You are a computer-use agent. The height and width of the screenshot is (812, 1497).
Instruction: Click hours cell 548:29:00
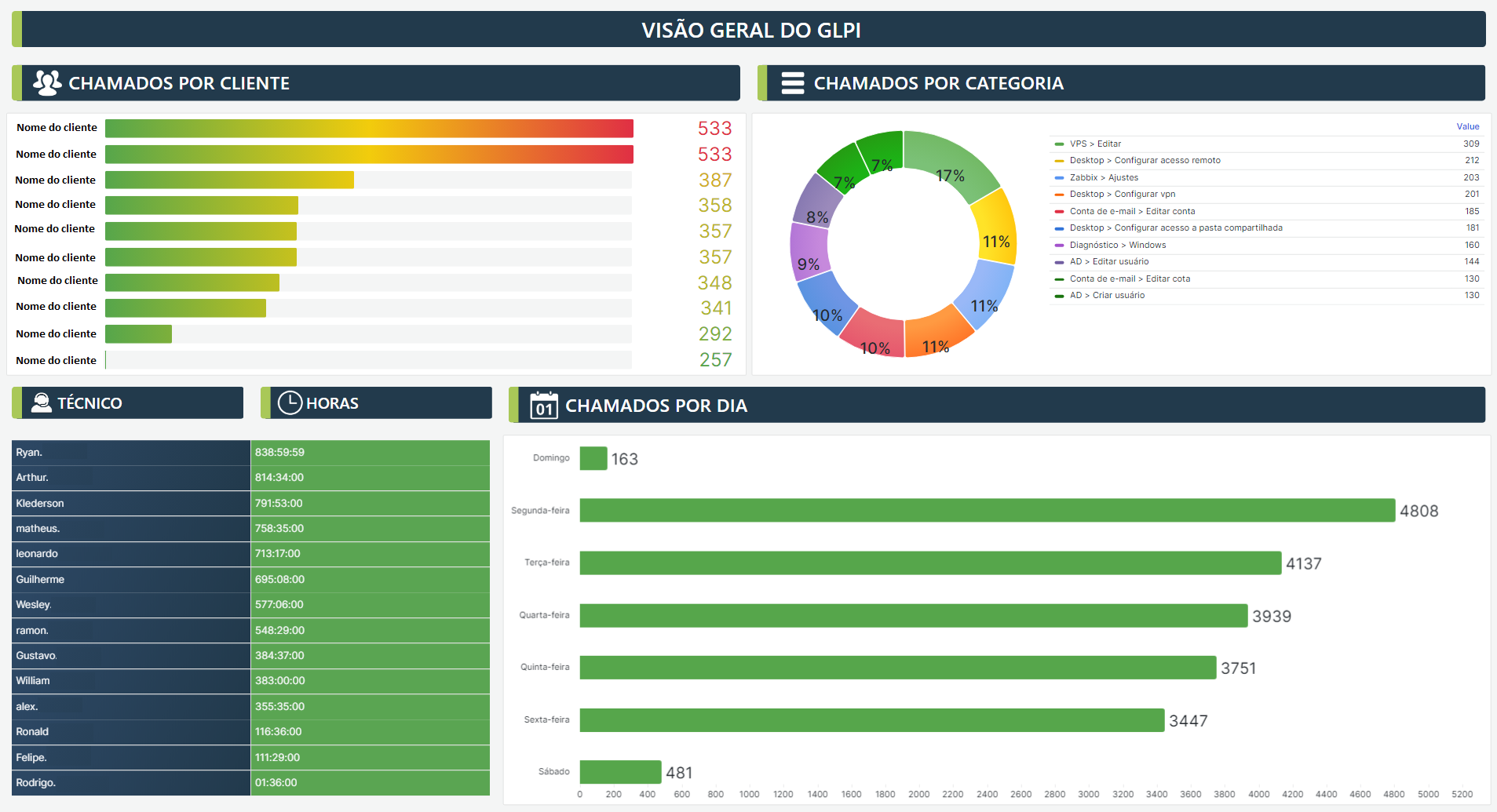pyautogui.click(x=370, y=630)
